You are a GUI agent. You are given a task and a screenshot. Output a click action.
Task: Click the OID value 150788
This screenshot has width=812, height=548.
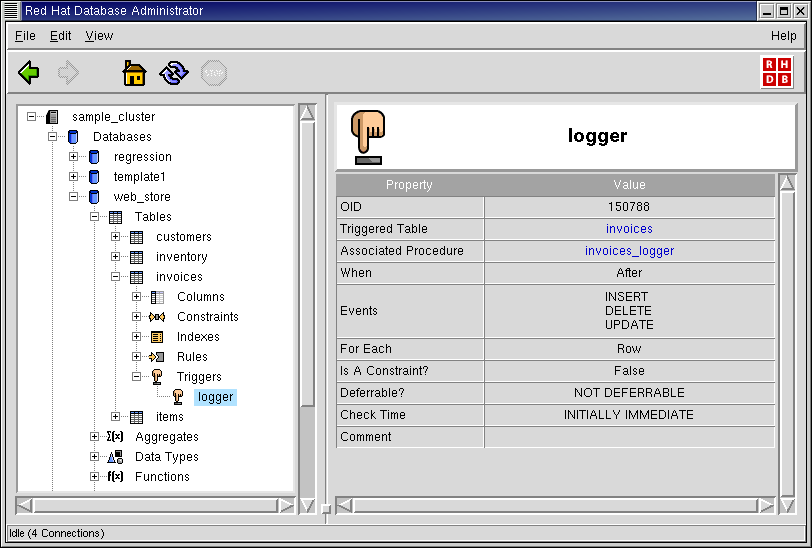629,207
